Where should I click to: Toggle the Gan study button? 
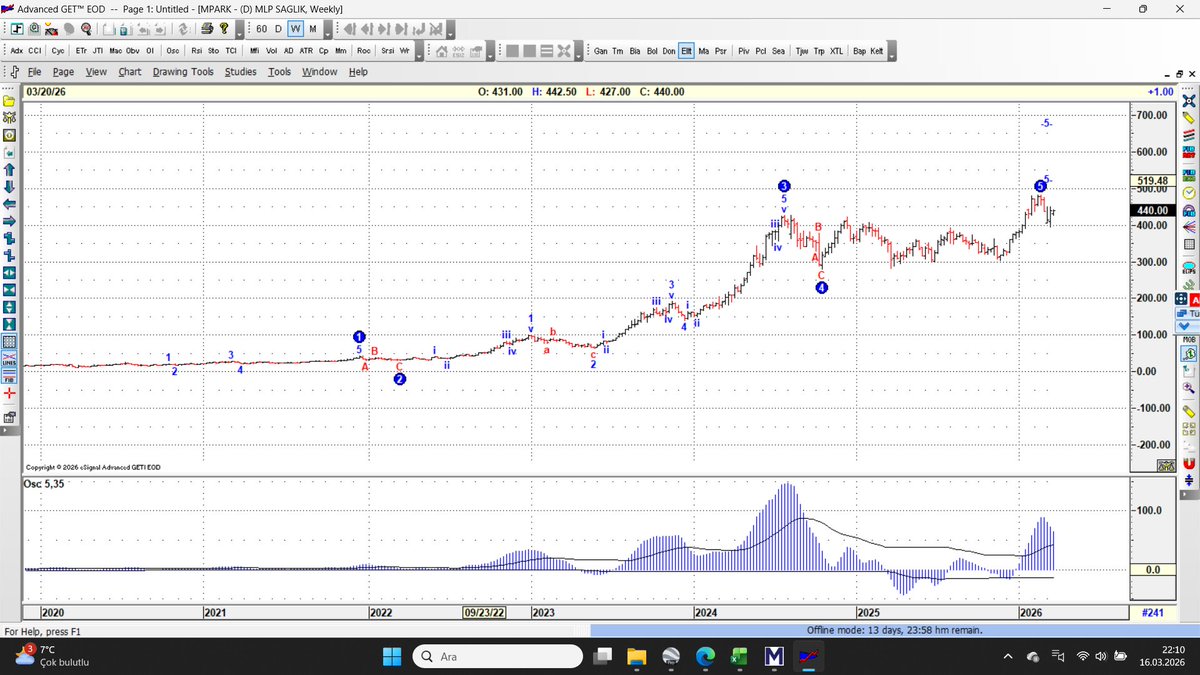(601, 50)
